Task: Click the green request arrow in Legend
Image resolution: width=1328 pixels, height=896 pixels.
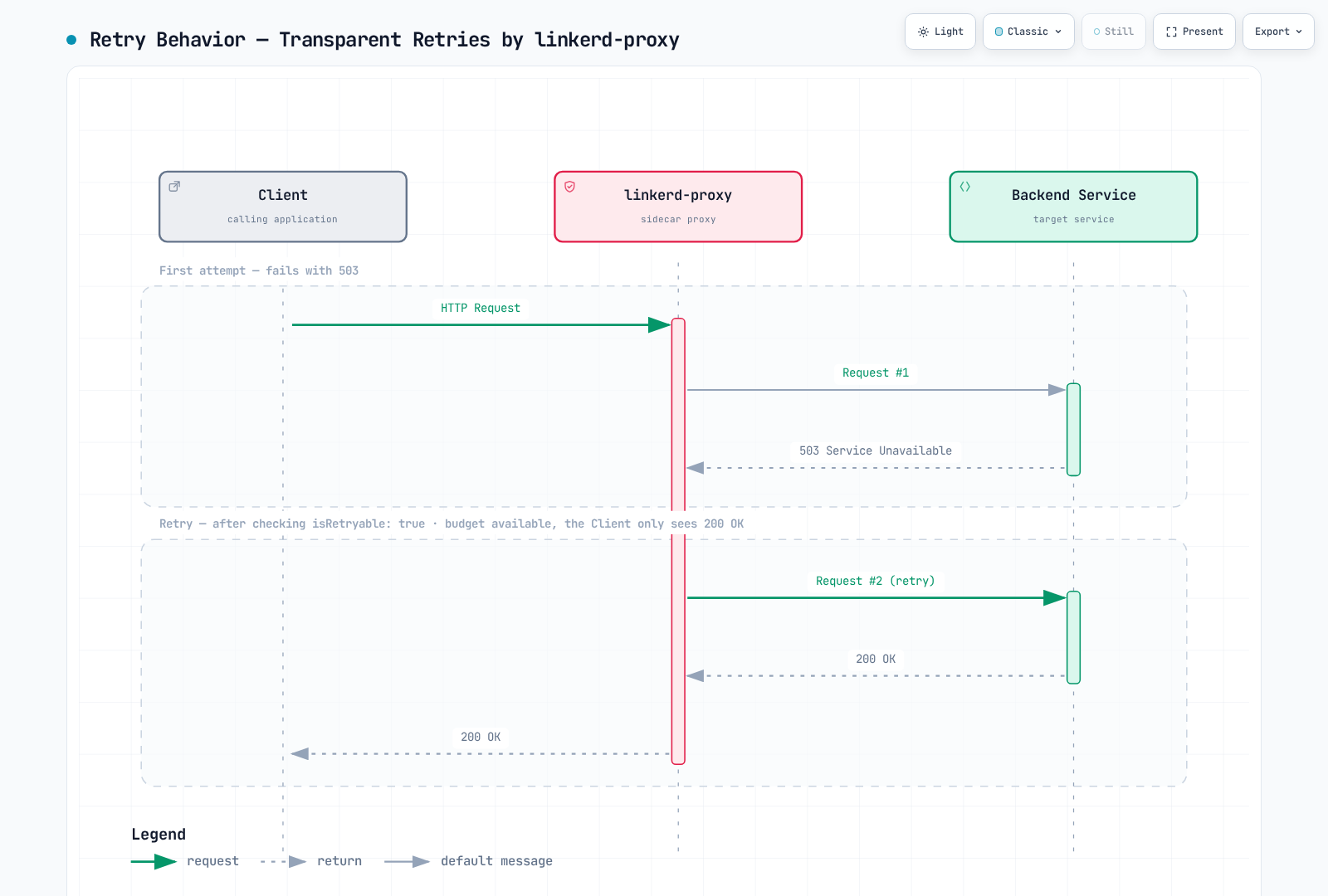Action: point(154,862)
